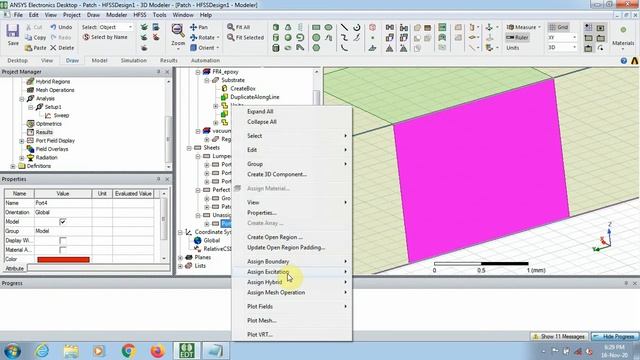Switch to the Results ribbon tab
The width and height of the screenshot is (640, 360).
click(169, 60)
